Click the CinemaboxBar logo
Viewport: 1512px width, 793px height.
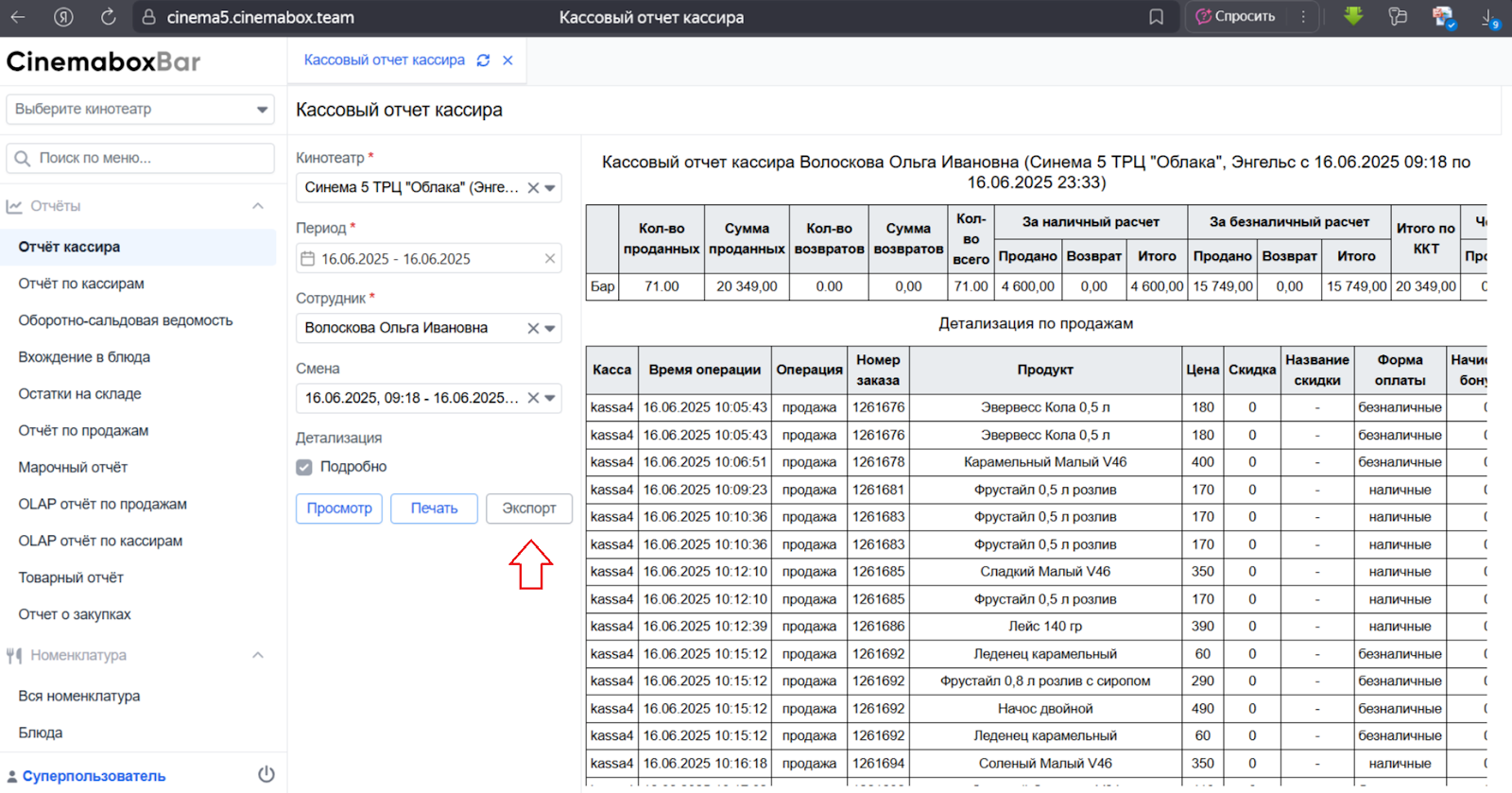(x=104, y=61)
